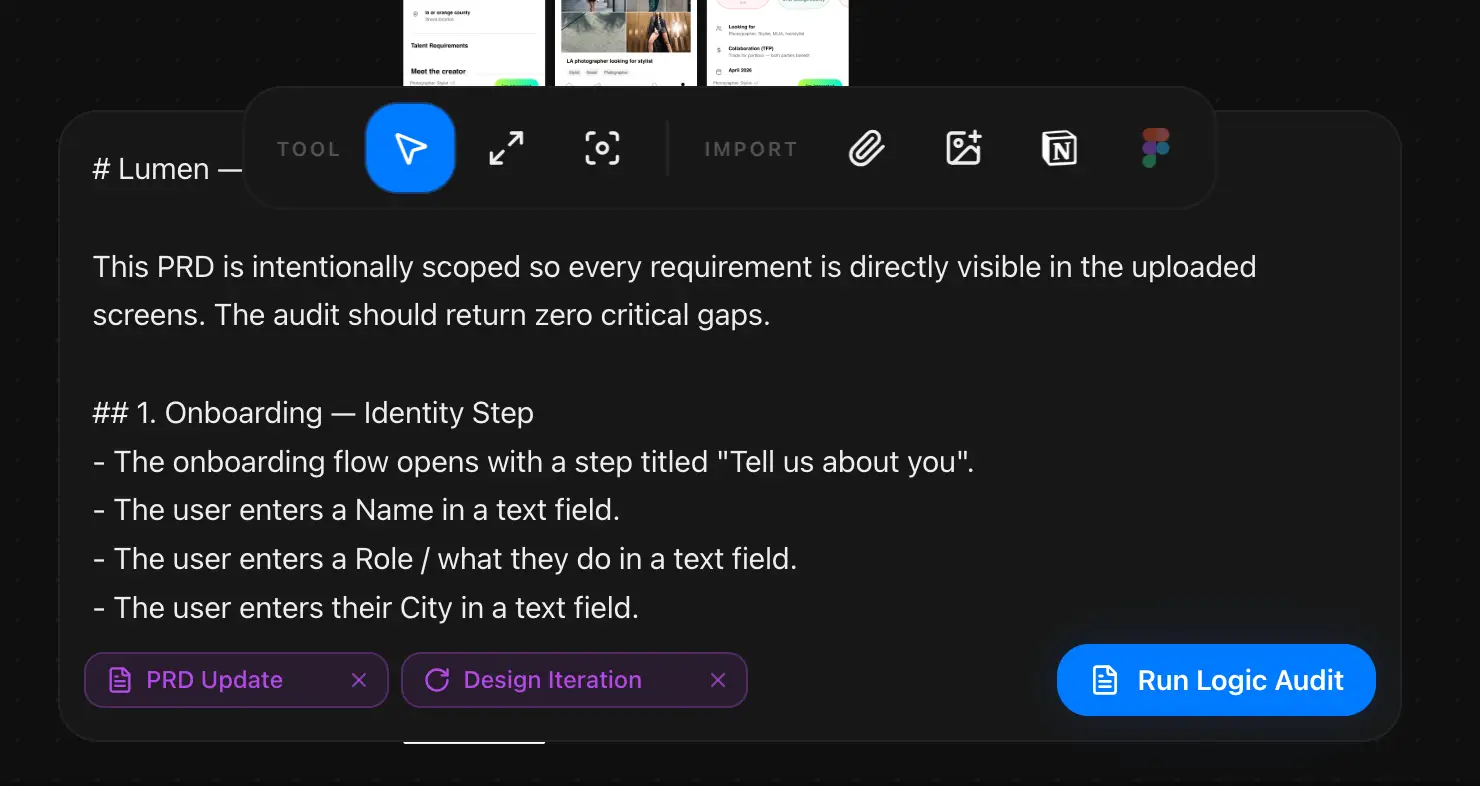Click the line 'The user enters their City'
This screenshot has height=786, width=1480.
click(x=365, y=607)
